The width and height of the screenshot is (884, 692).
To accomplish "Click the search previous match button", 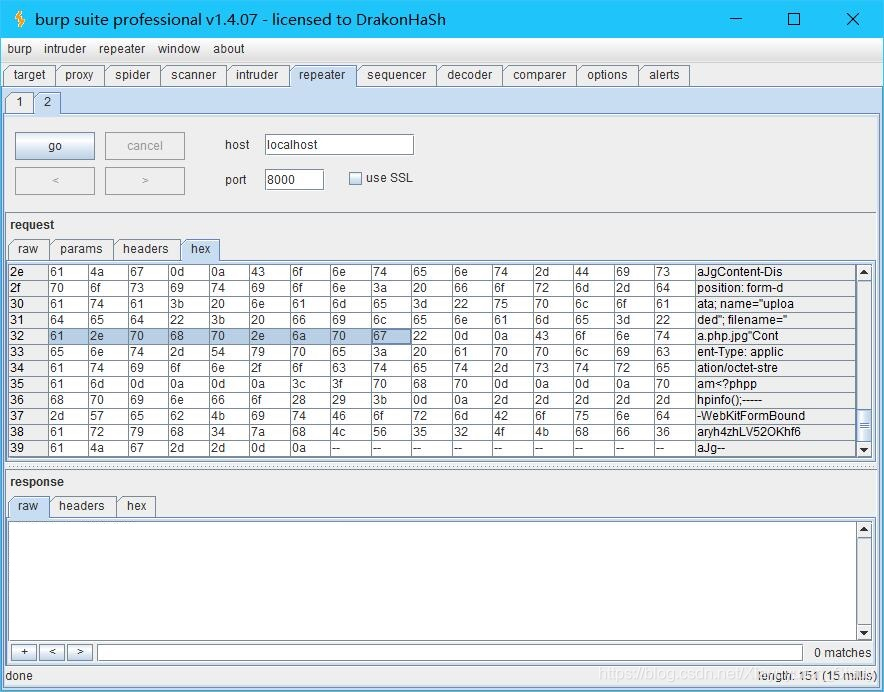I will point(52,652).
